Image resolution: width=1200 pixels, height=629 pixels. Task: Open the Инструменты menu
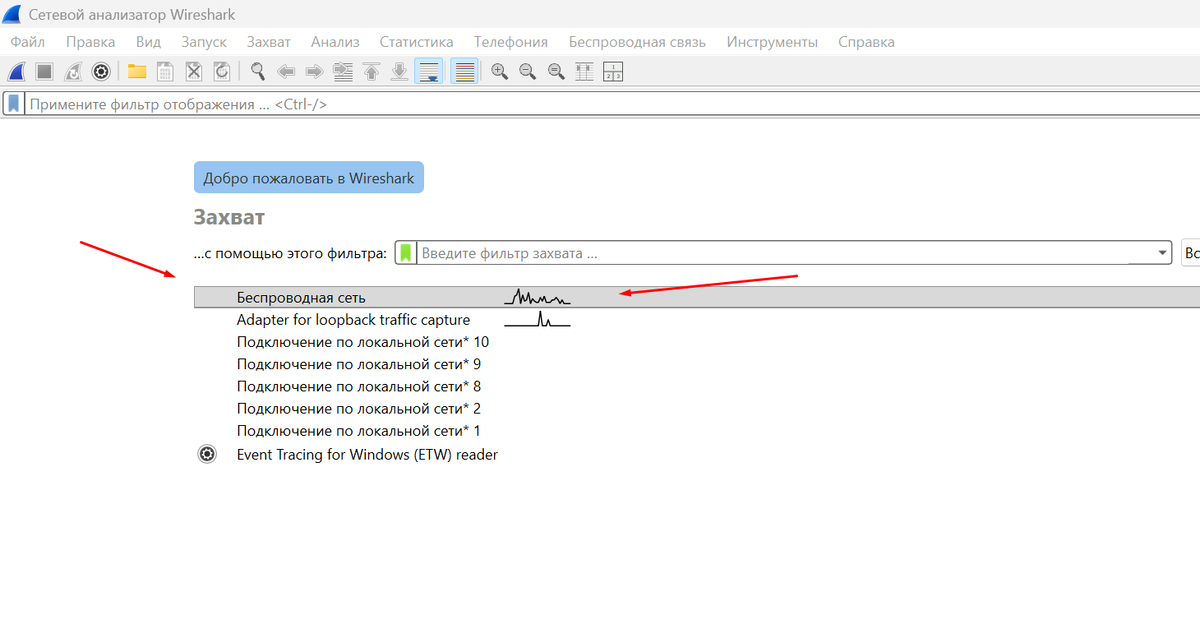pyautogui.click(x=772, y=42)
